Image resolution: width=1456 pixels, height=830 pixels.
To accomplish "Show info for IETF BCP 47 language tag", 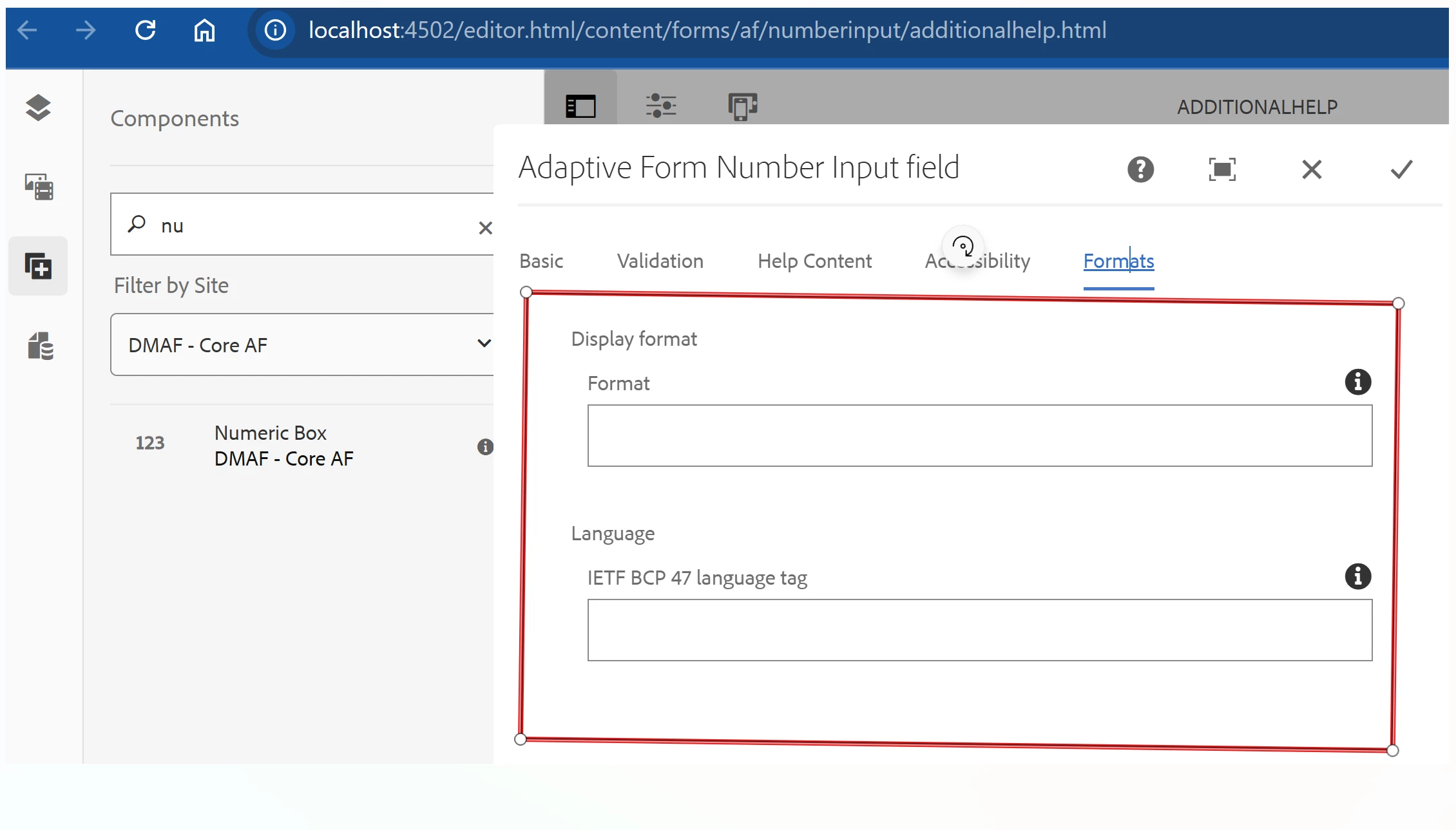I will tap(1357, 576).
